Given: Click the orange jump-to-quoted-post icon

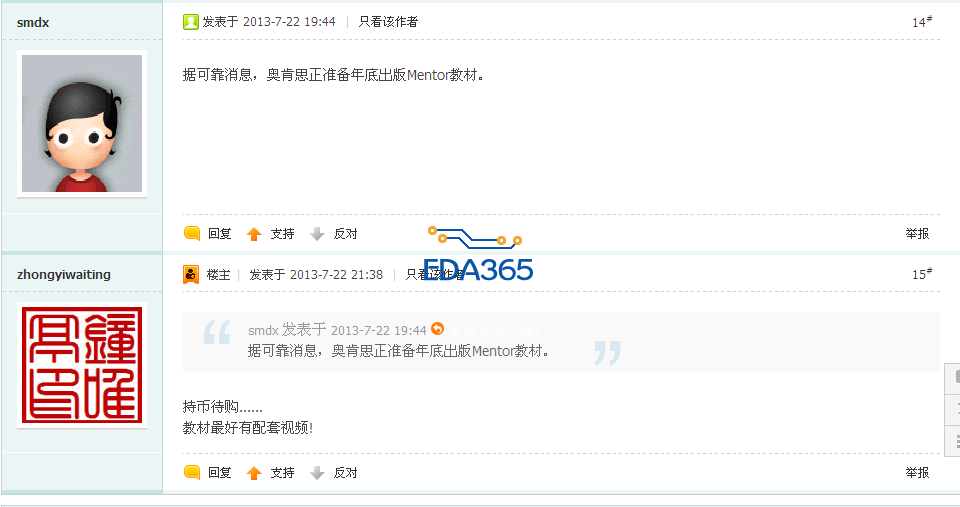Looking at the screenshot, I should [437, 329].
